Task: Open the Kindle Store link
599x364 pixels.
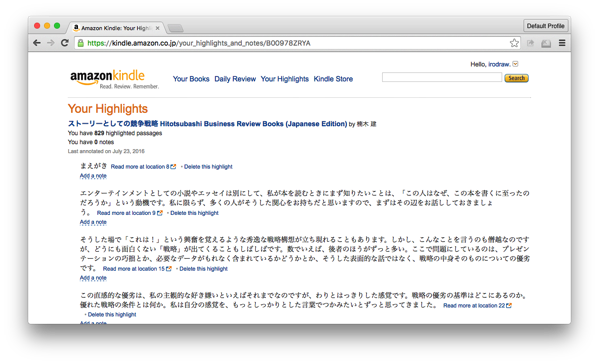Action: pyautogui.click(x=333, y=79)
